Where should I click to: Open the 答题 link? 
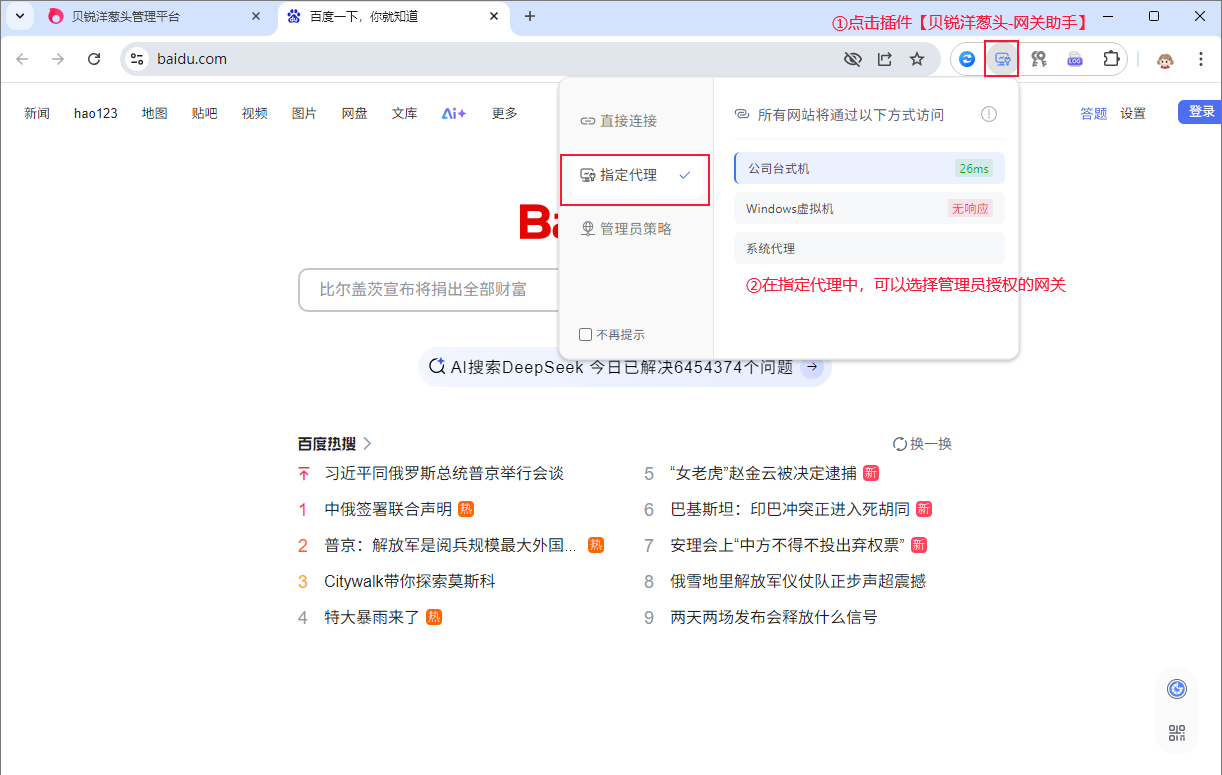pos(1094,114)
